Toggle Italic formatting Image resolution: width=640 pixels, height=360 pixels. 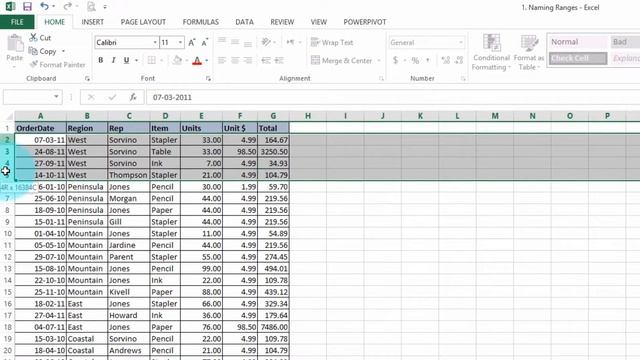pos(113,60)
